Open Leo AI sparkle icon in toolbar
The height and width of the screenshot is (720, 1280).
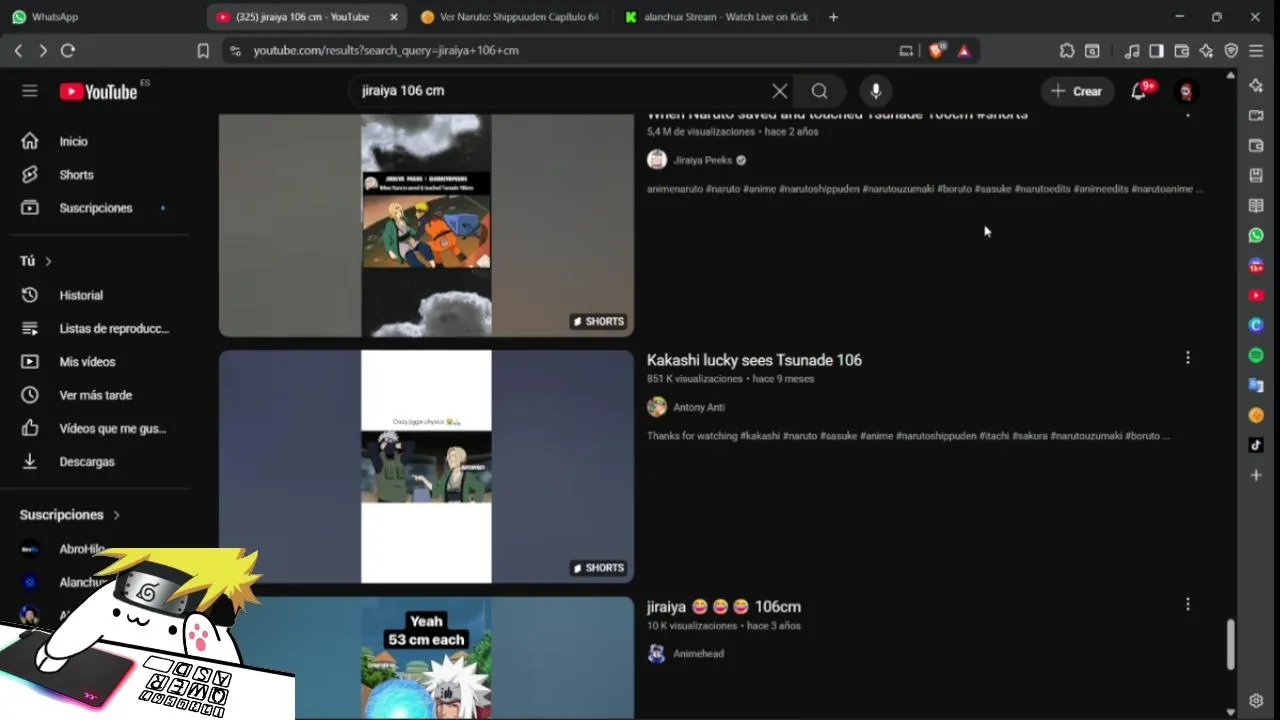pos(1206,50)
